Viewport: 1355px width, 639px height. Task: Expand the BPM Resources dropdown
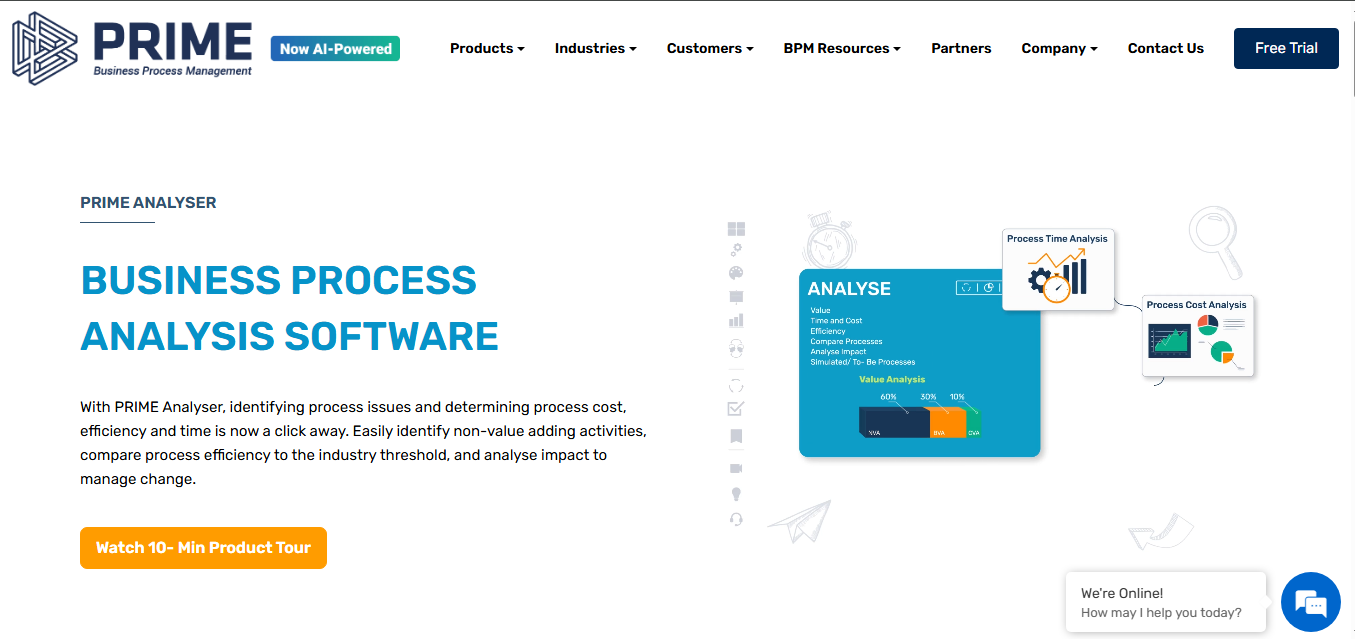tap(841, 48)
